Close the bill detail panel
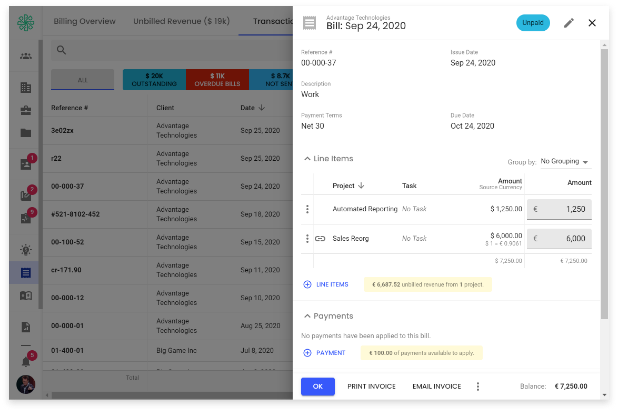The width and height of the screenshot is (618, 412). coord(592,23)
